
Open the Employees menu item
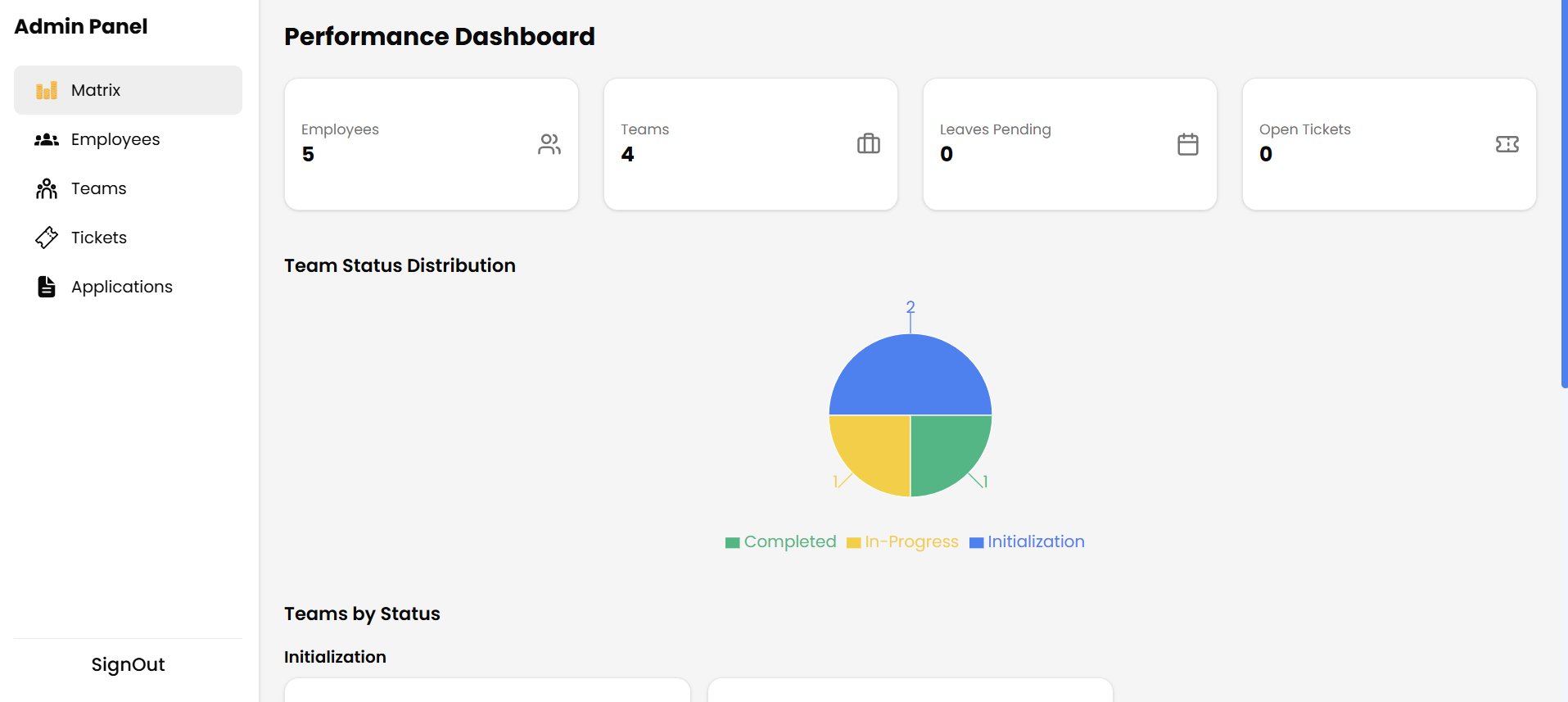115,139
